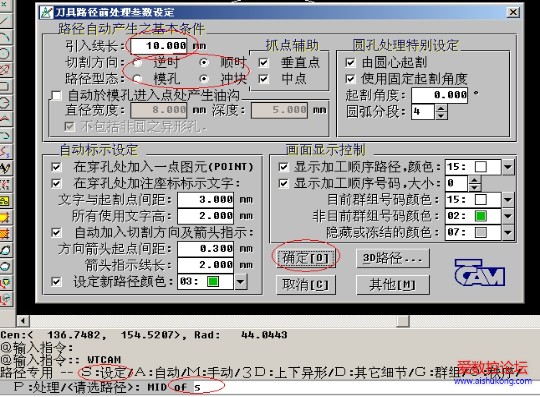
Task: Select 顺时 cutting direction
Action: coord(204,62)
